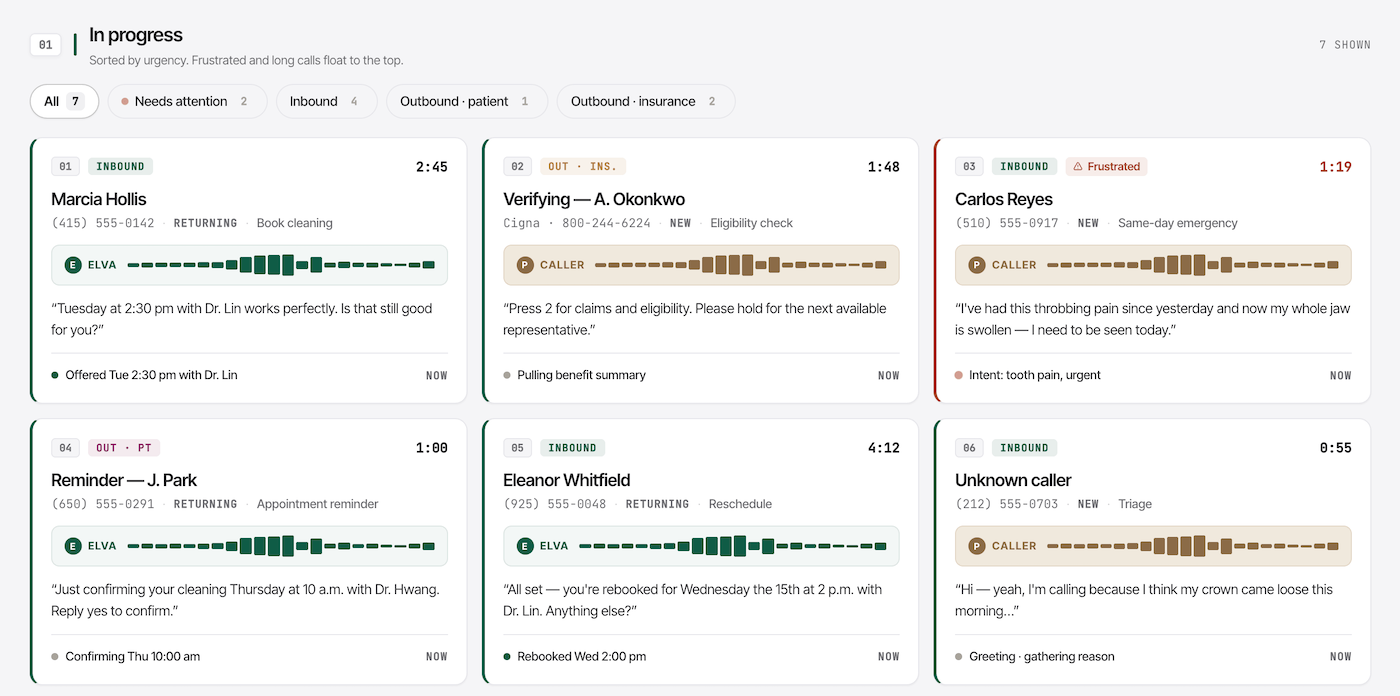Filter calls by Needs attention
This screenshot has height=696, width=1400.
tap(187, 101)
